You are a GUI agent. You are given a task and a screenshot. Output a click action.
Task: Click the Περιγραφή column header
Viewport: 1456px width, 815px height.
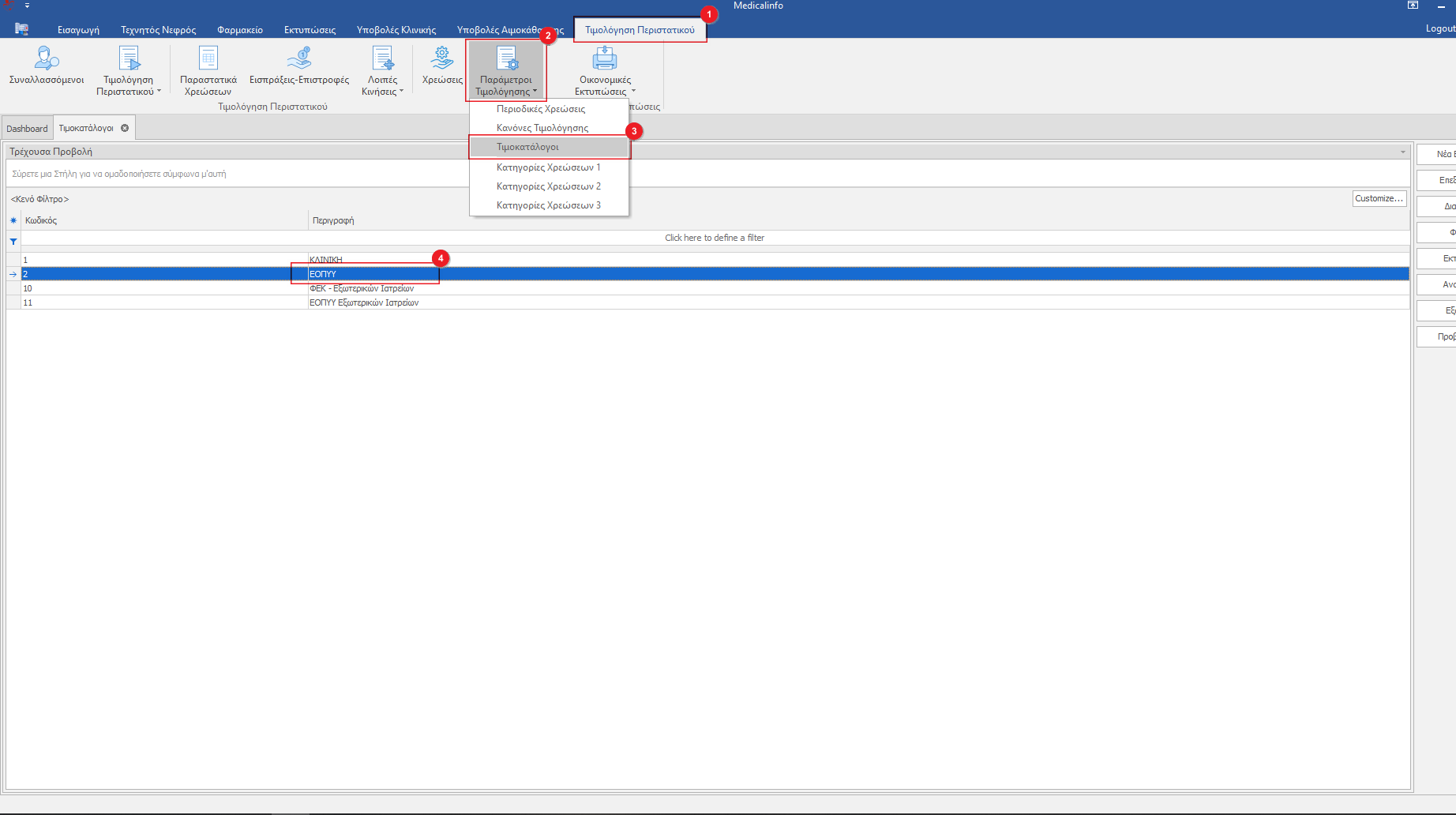[x=333, y=220]
